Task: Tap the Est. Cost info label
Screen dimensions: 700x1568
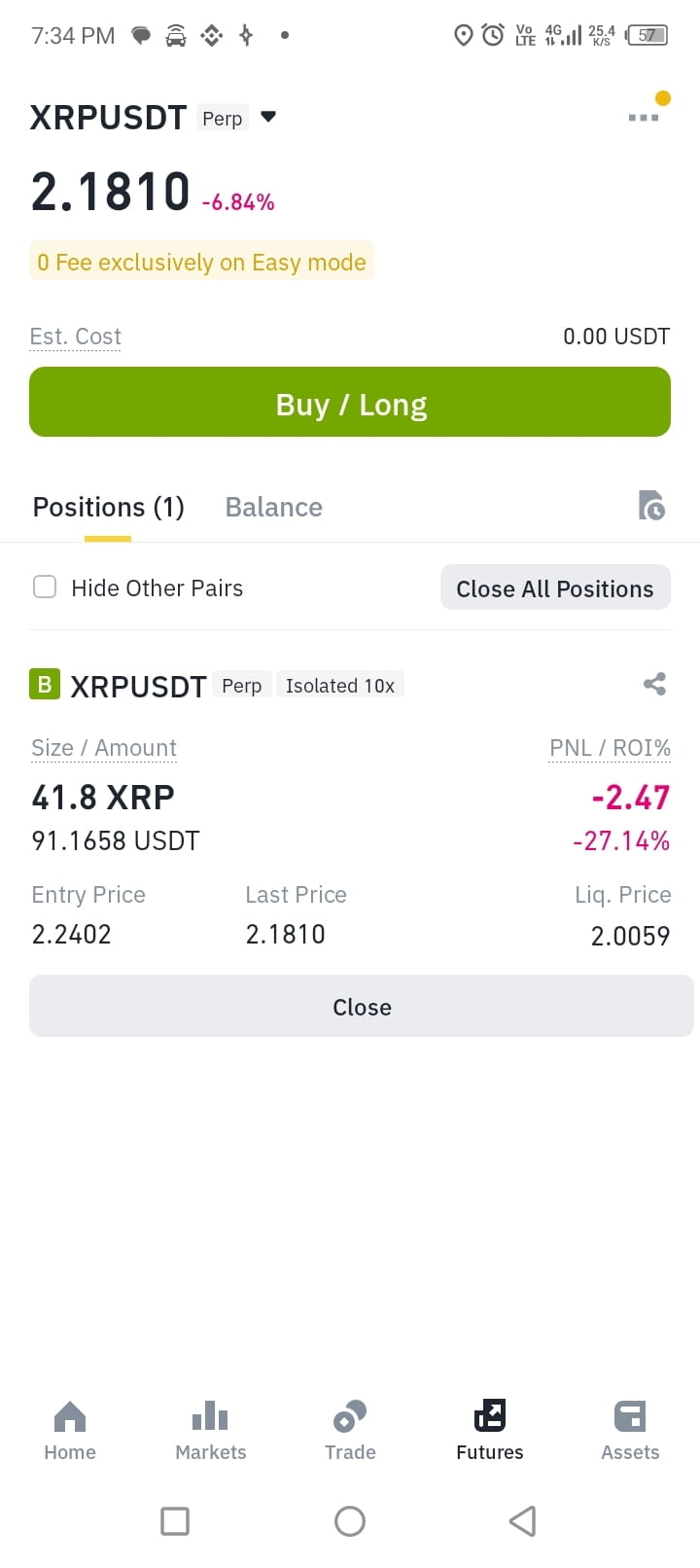Action: click(76, 337)
